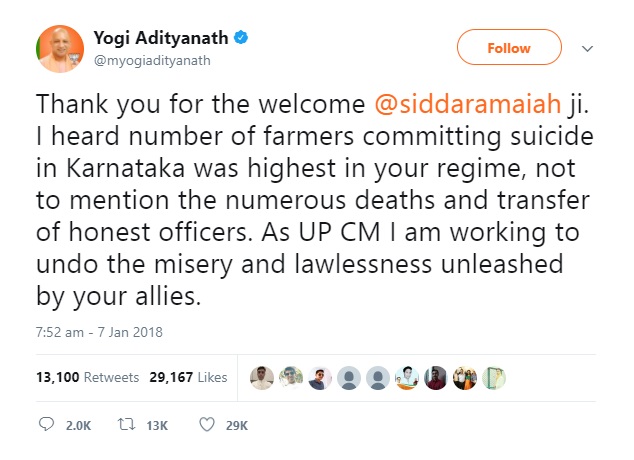Viewport: 634px width, 460px height.
Task: Click the last liker avatar in the row
Action: click(494, 377)
